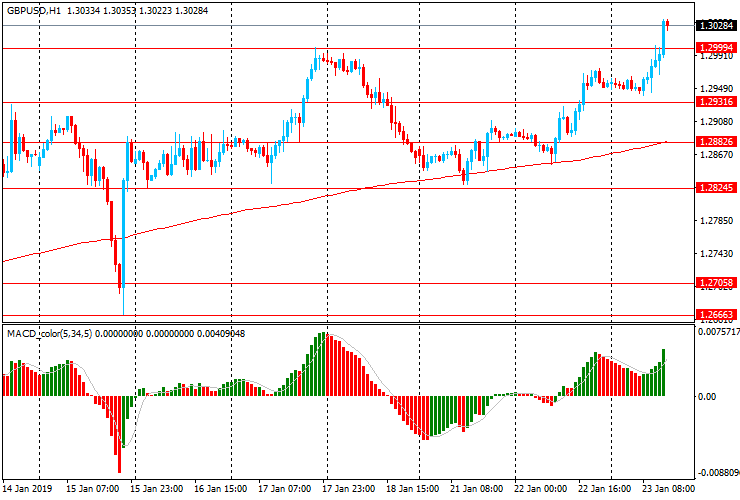740x500 pixels.
Task: Click the red 1.29994 resistance level label
Action: (x=717, y=48)
